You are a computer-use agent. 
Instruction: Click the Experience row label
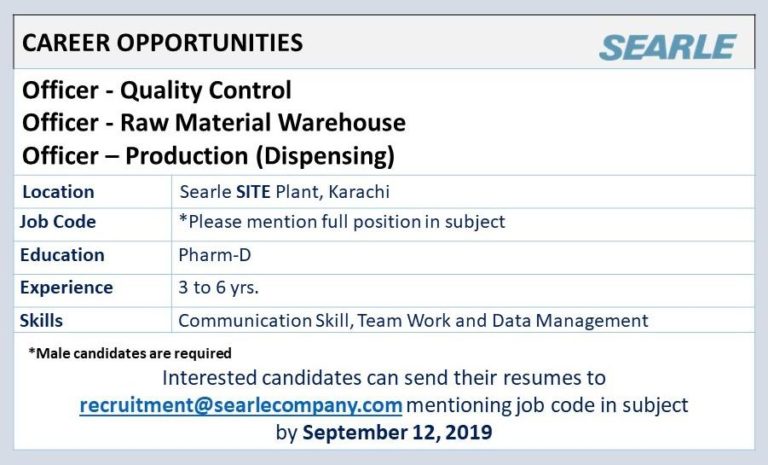(x=66, y=288)
